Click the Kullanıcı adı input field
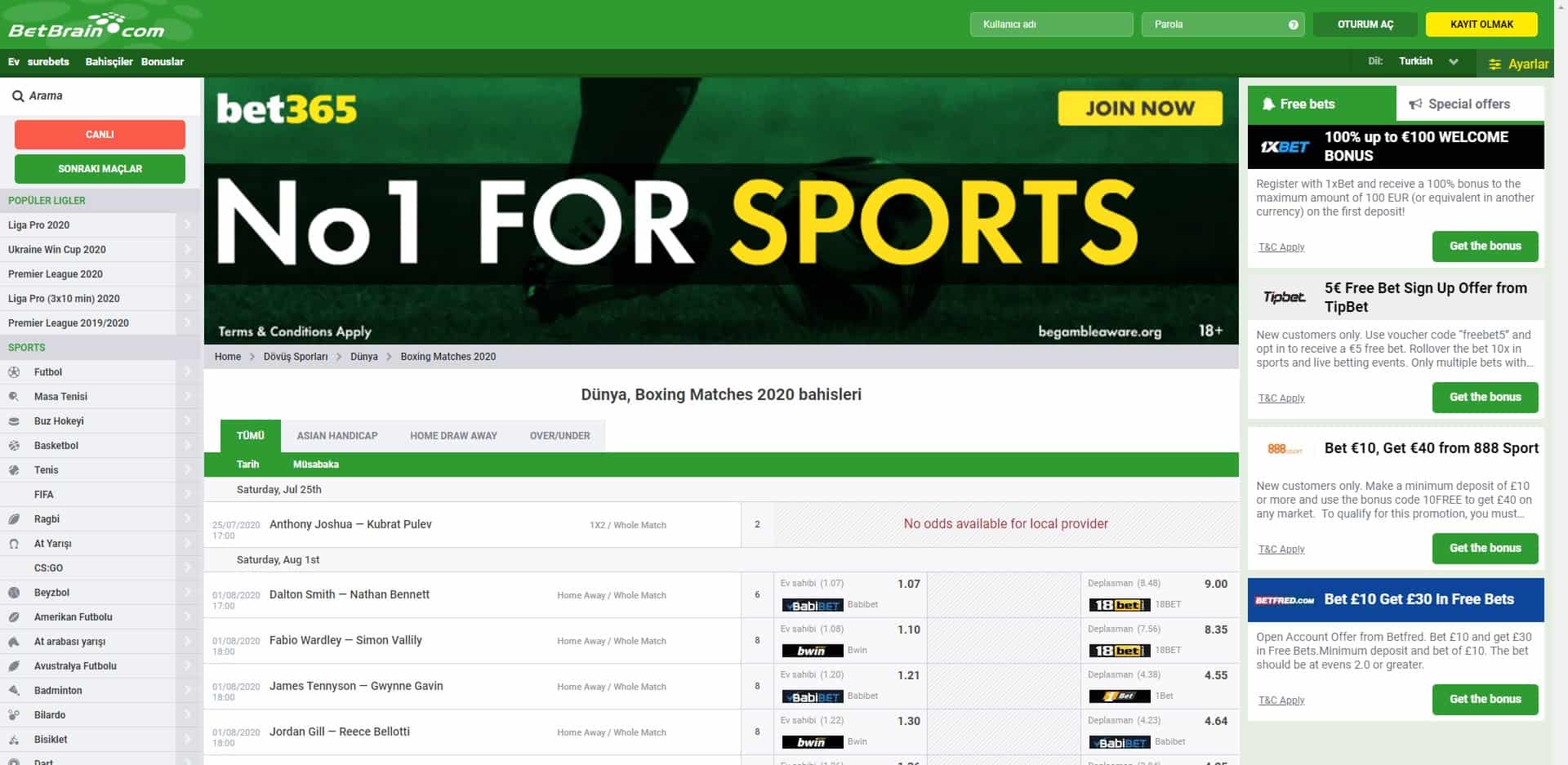 [x=1051, y=24]
